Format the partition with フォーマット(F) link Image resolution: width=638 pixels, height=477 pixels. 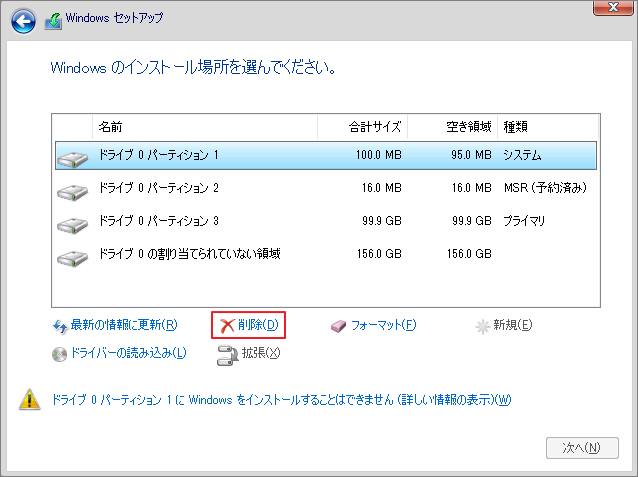(x=383, y=325)
